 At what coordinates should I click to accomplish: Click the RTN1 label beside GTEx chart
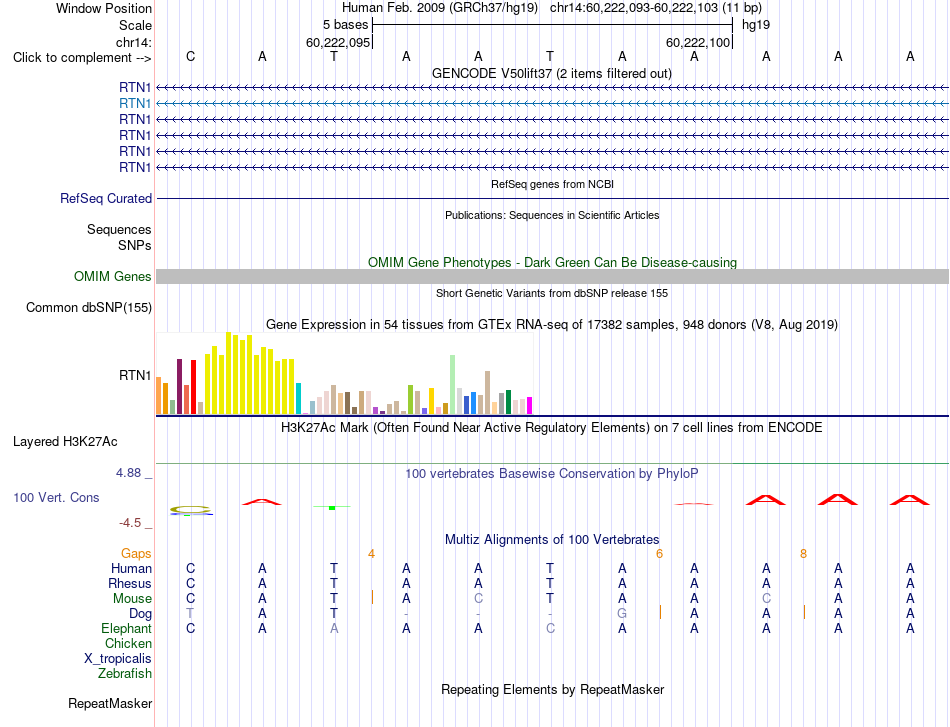(135, 376)
